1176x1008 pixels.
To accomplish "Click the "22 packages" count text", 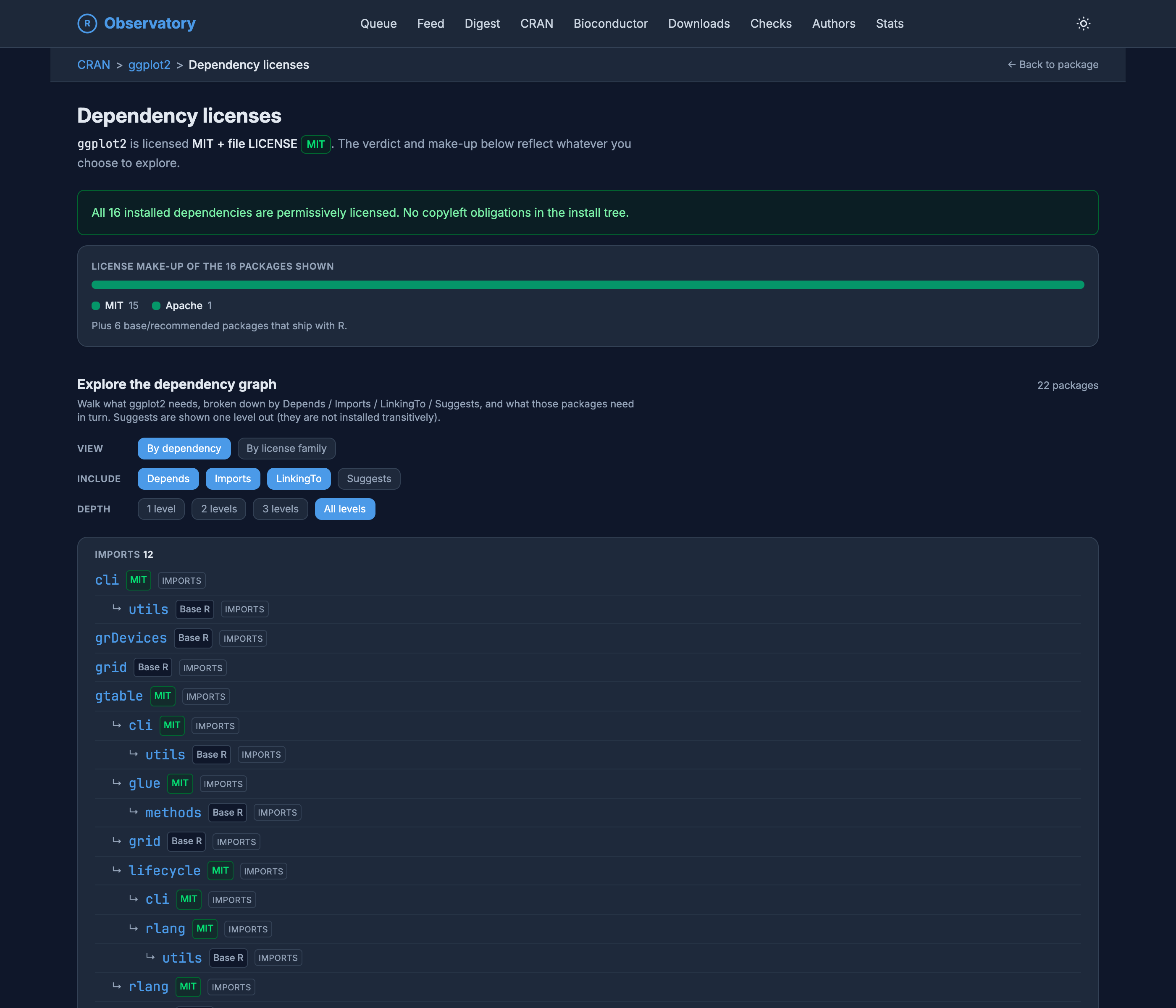I will click(x=1068, y=386).
